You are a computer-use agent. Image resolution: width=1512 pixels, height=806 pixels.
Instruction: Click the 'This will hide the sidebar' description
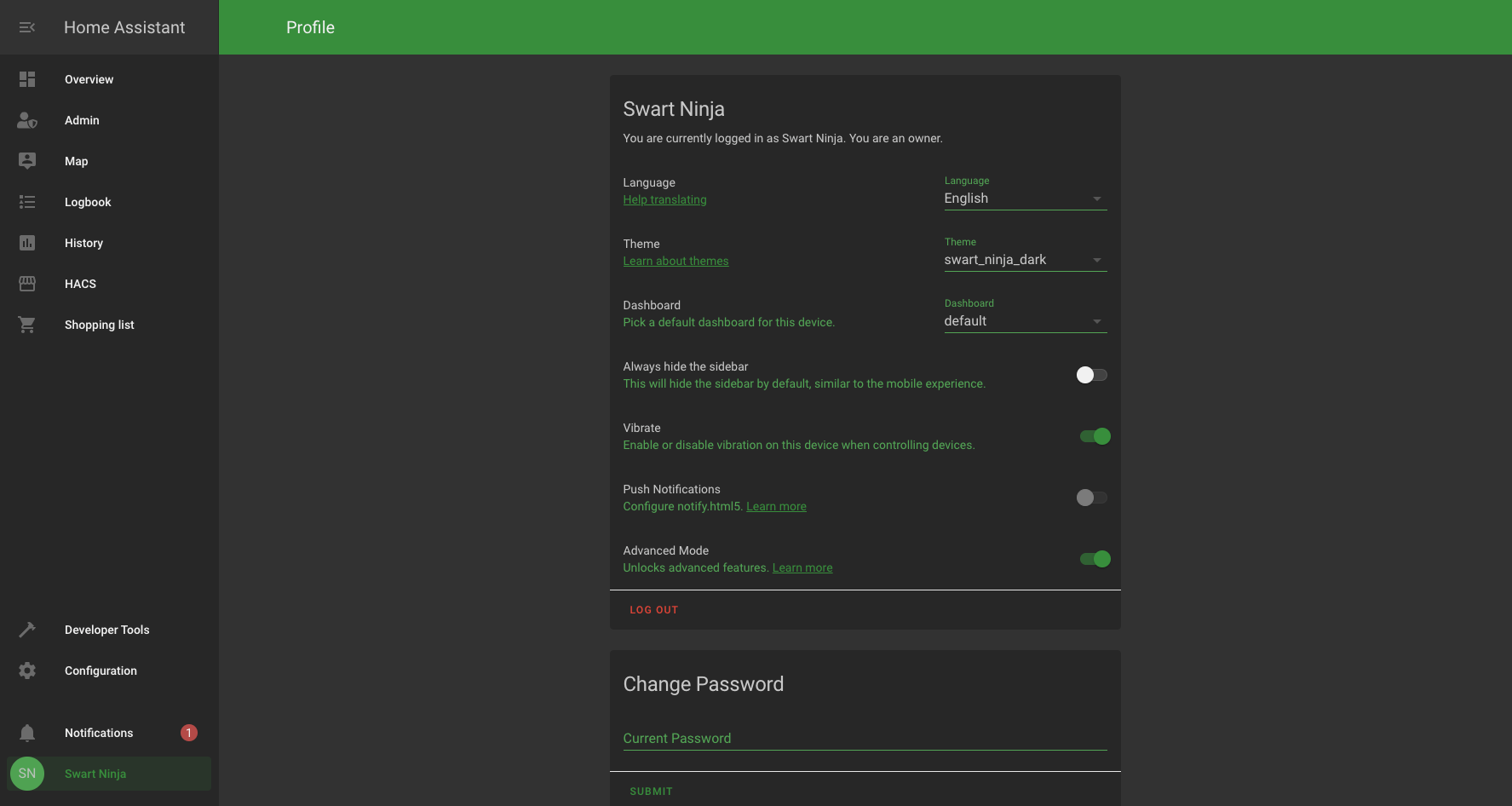(x=804, y=383)
